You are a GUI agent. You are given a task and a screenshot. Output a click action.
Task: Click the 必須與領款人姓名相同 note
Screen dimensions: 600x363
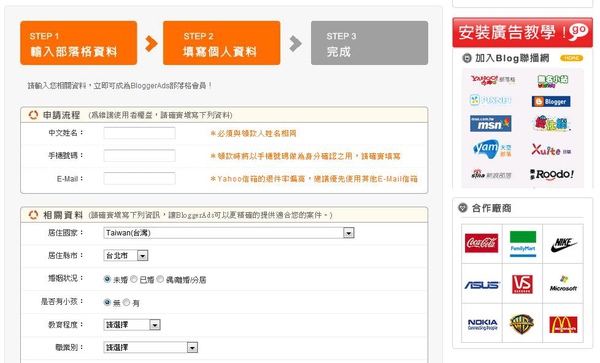pos(253,133)
